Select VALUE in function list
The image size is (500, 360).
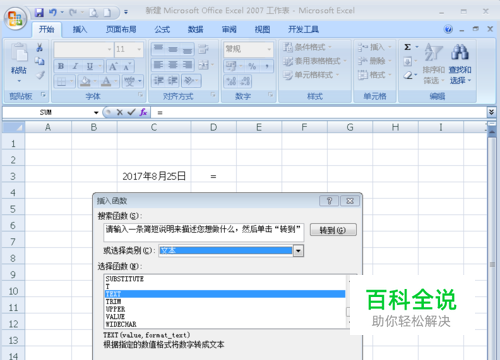(115, 317)
